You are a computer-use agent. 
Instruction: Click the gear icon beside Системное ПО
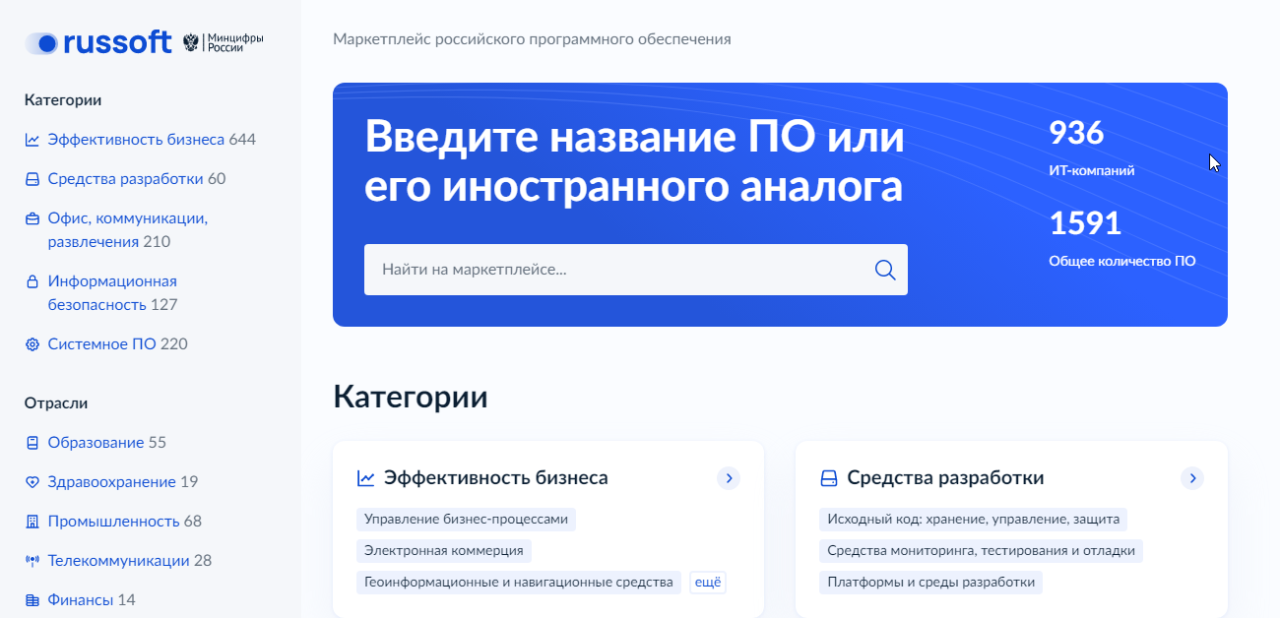(32, 344)
